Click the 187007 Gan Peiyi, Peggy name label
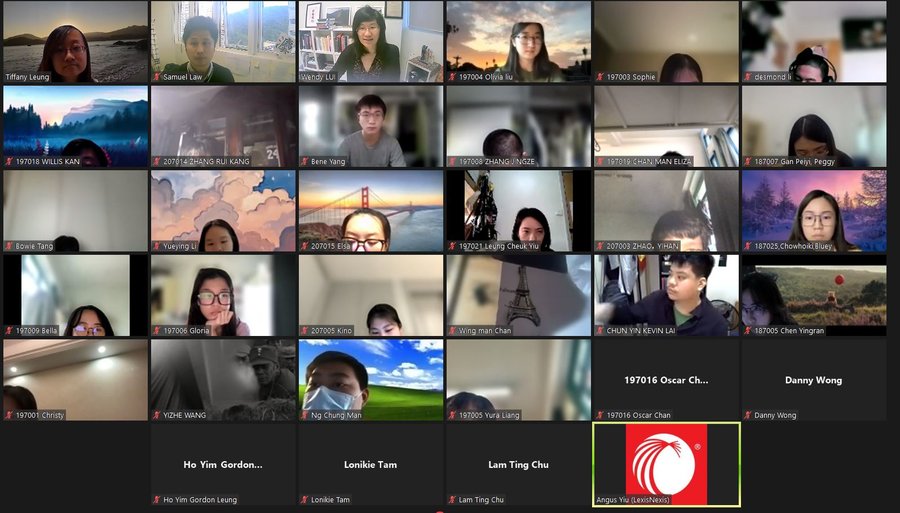The image size is (900, 513). pyautogui.click(x=797, y=161)
